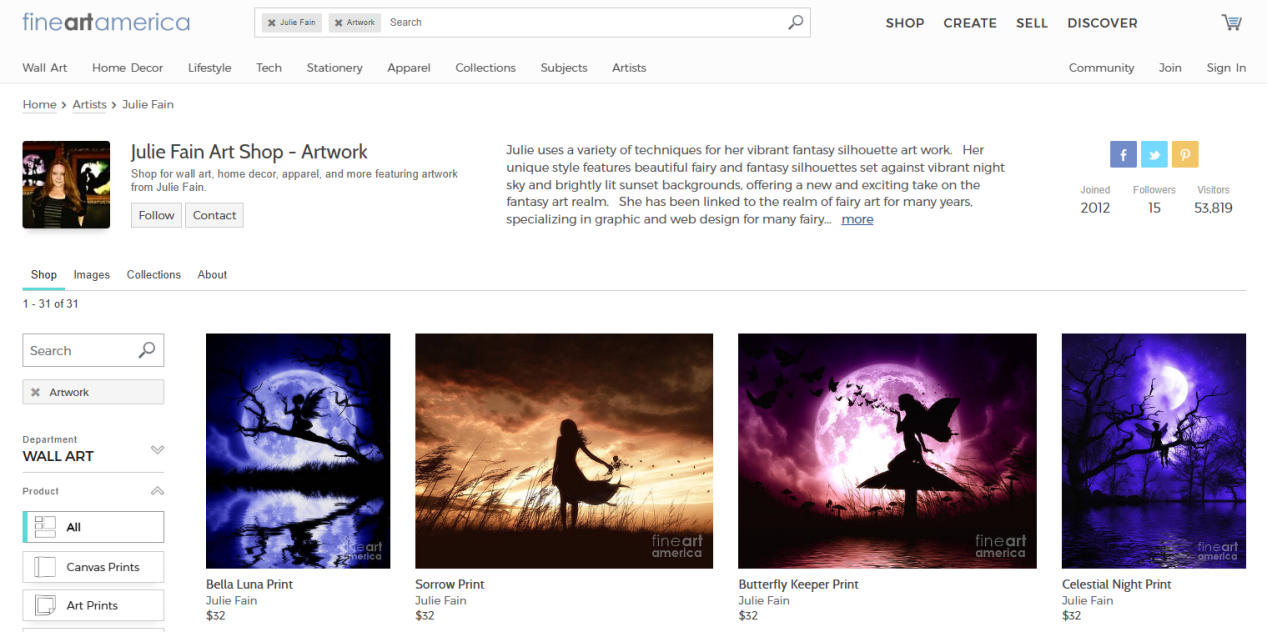1267x632 pixels.
Task: Collapse the Product section
Action: click(x=157, y=491)
